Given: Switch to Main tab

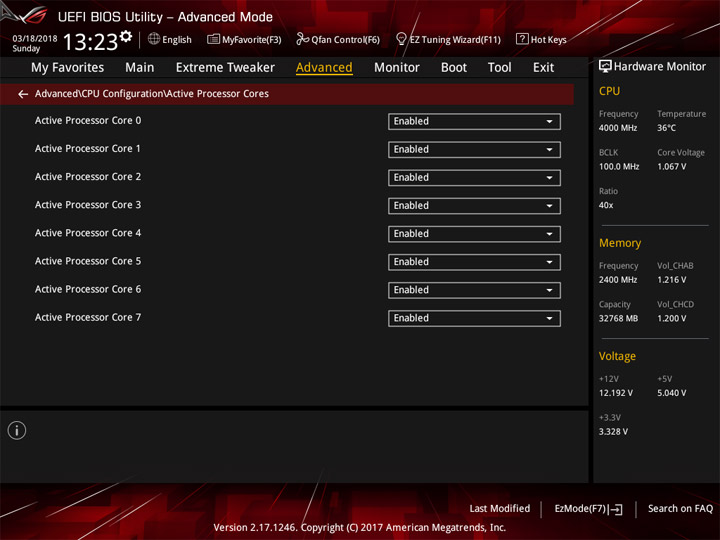Looking at the screenshot, I should point(140,68).
